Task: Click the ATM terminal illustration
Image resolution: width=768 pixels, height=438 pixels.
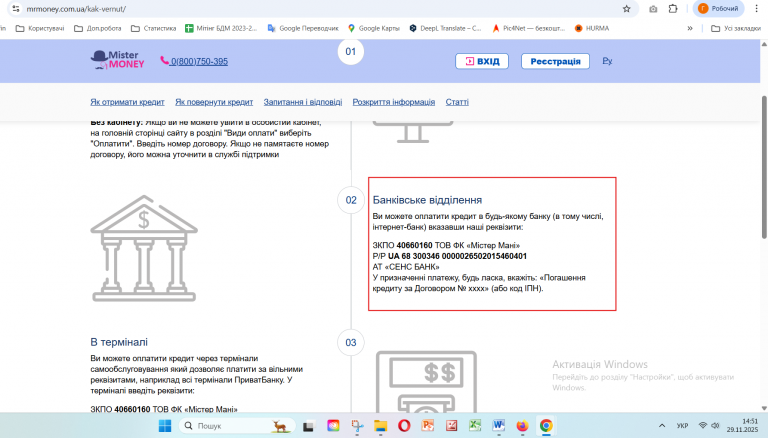Action: click(x=426, y=381)
